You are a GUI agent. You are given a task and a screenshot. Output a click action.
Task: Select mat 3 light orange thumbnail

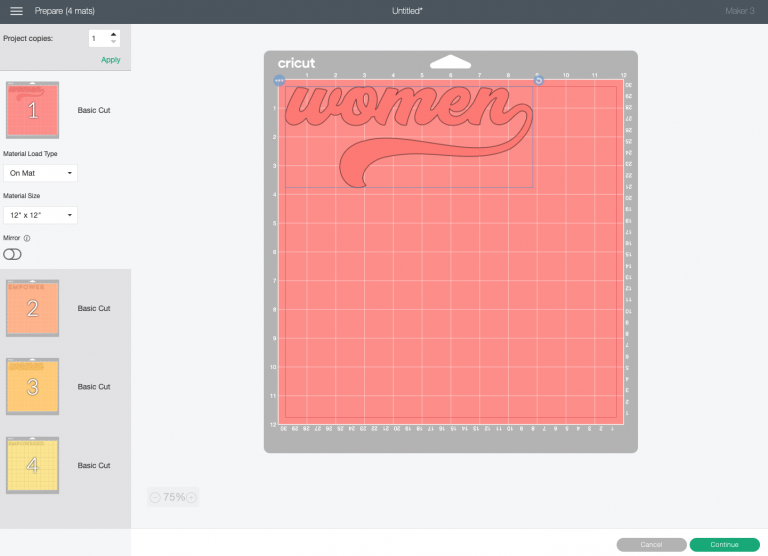click(x=32, y=386)
